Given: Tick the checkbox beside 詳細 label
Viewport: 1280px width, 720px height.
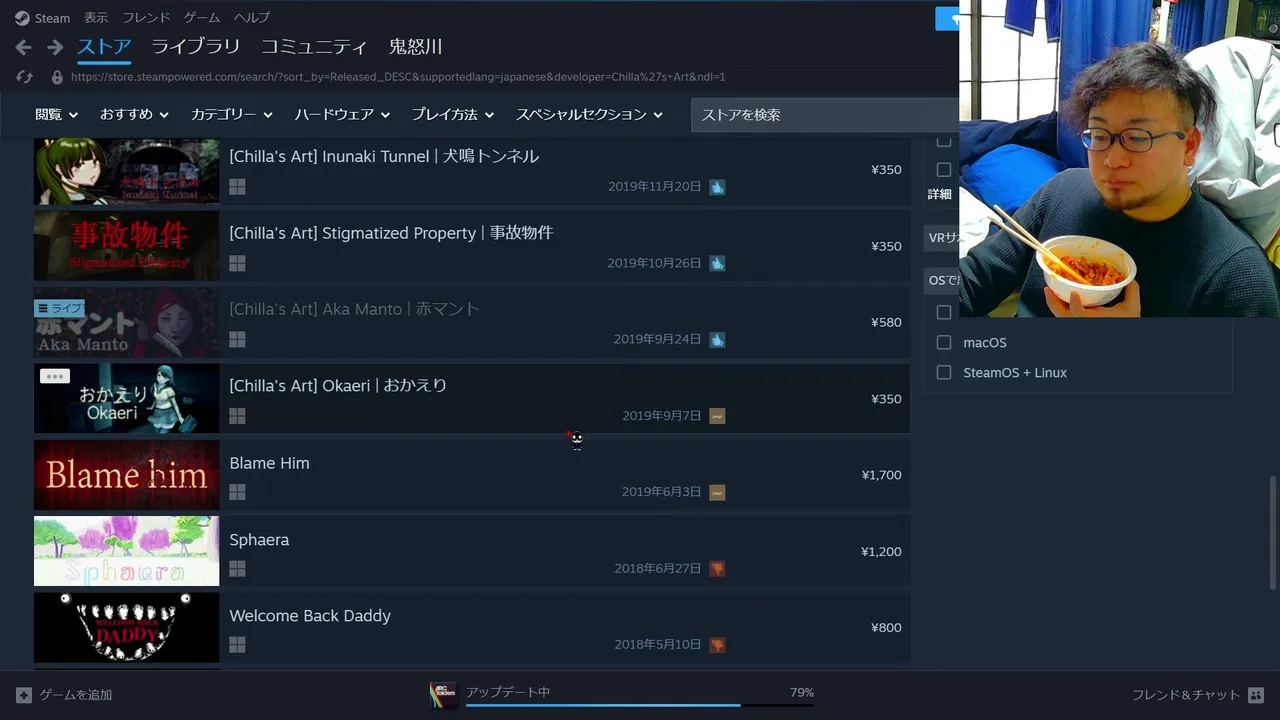Looking at the screenshot, I should click(x=943, y=170).
